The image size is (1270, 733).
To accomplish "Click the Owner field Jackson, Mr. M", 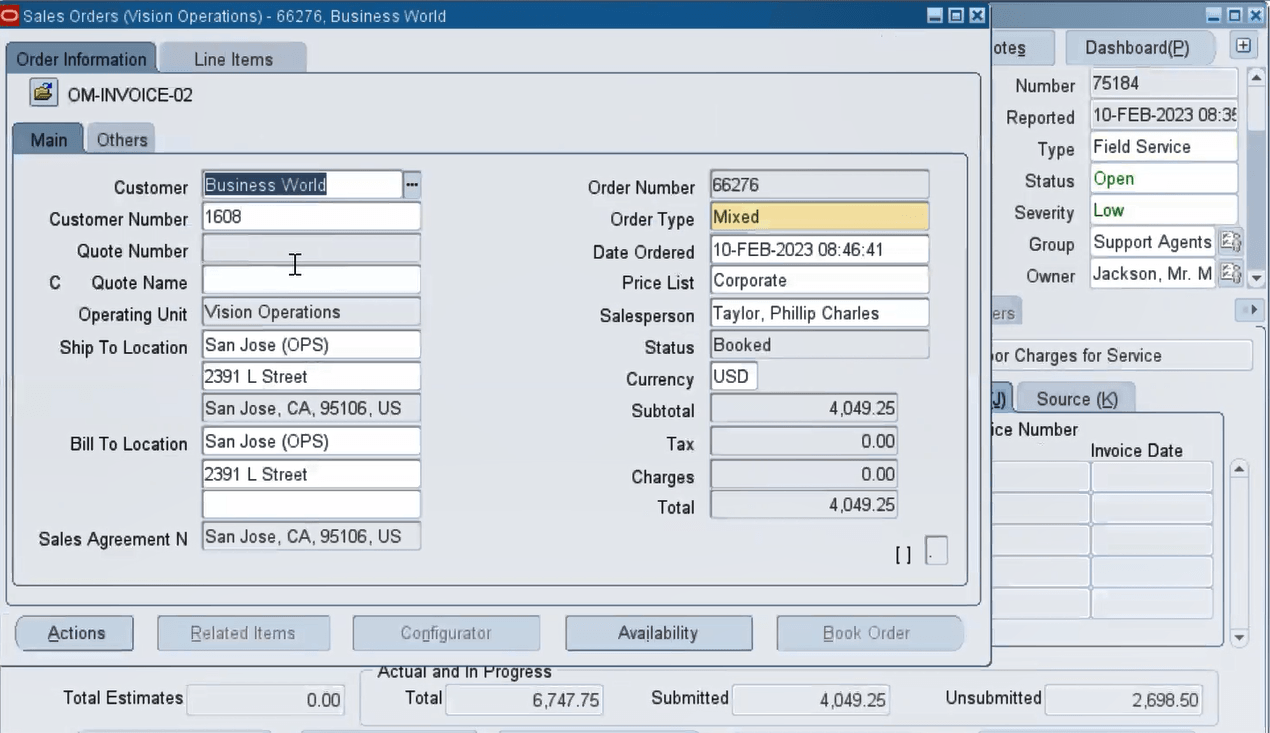I will click(x=1153, y=274).
